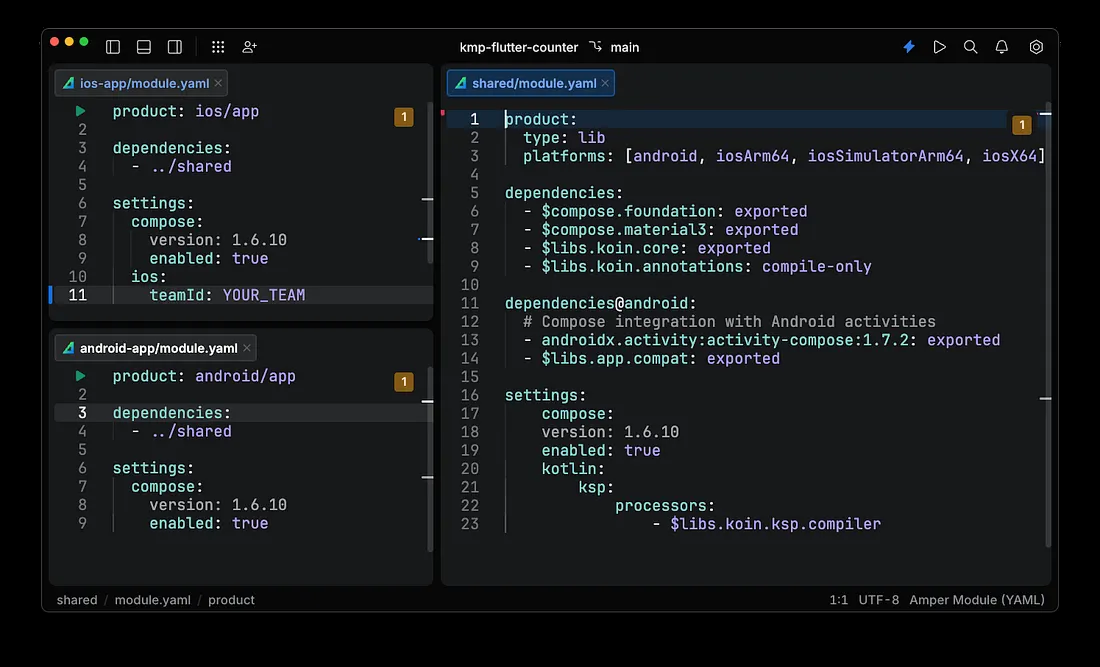
Task: Run ios/app product via gutter arrow
Action: coord(80,111)
